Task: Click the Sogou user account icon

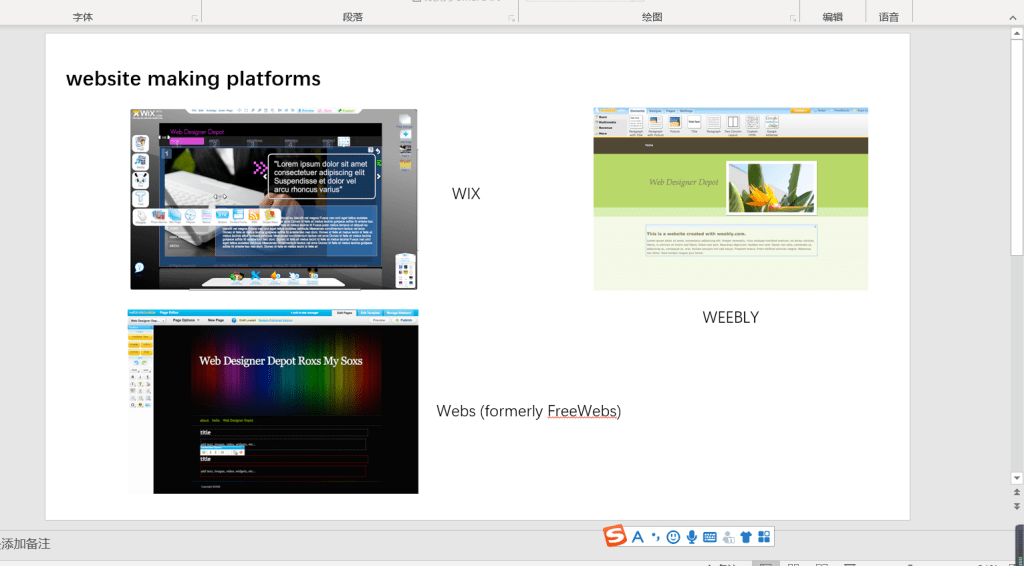Action: tap(728, 537)
